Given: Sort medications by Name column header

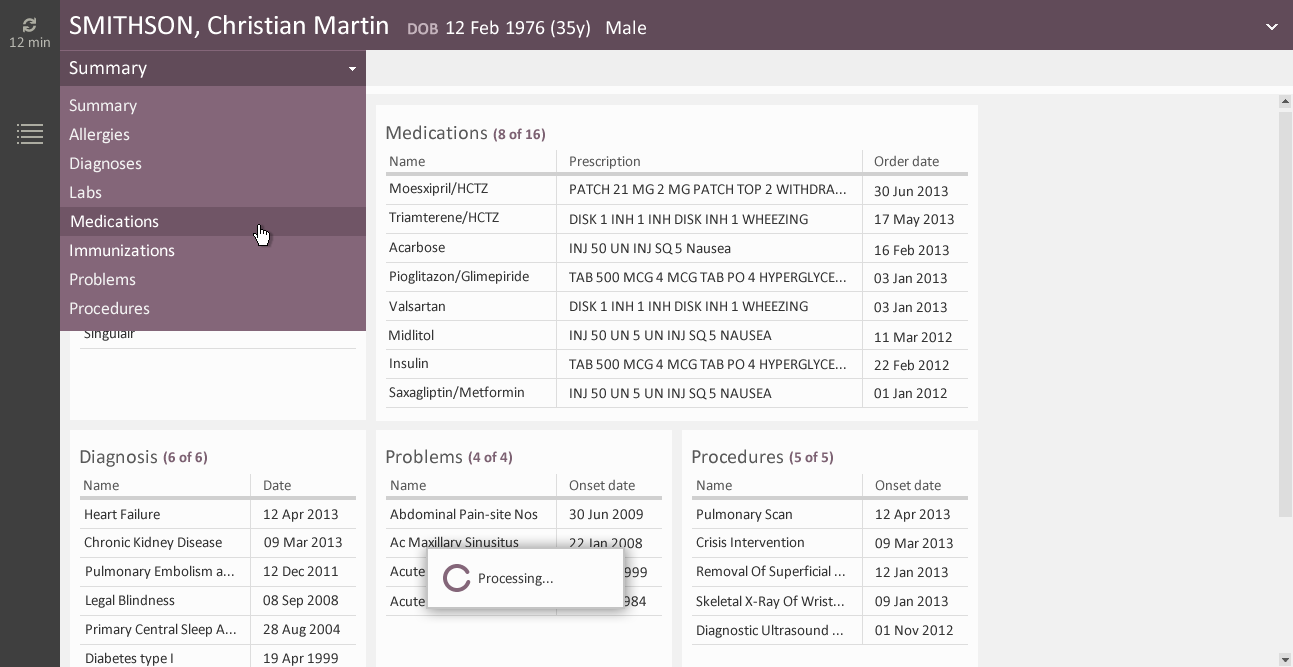Looking at the screenshot, I should coord(407,161).
